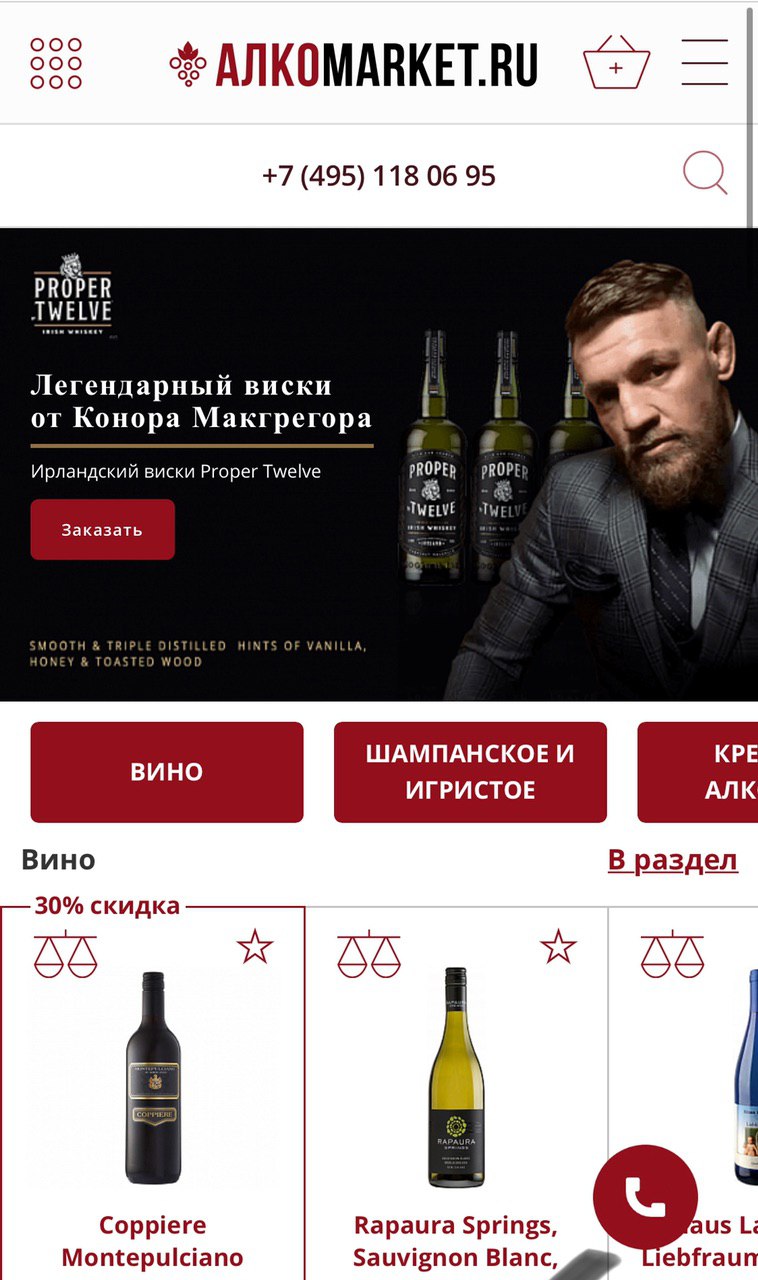Select the ВИНО category tab
Viewport: 758px width, 1280px height.
(167, 772)
